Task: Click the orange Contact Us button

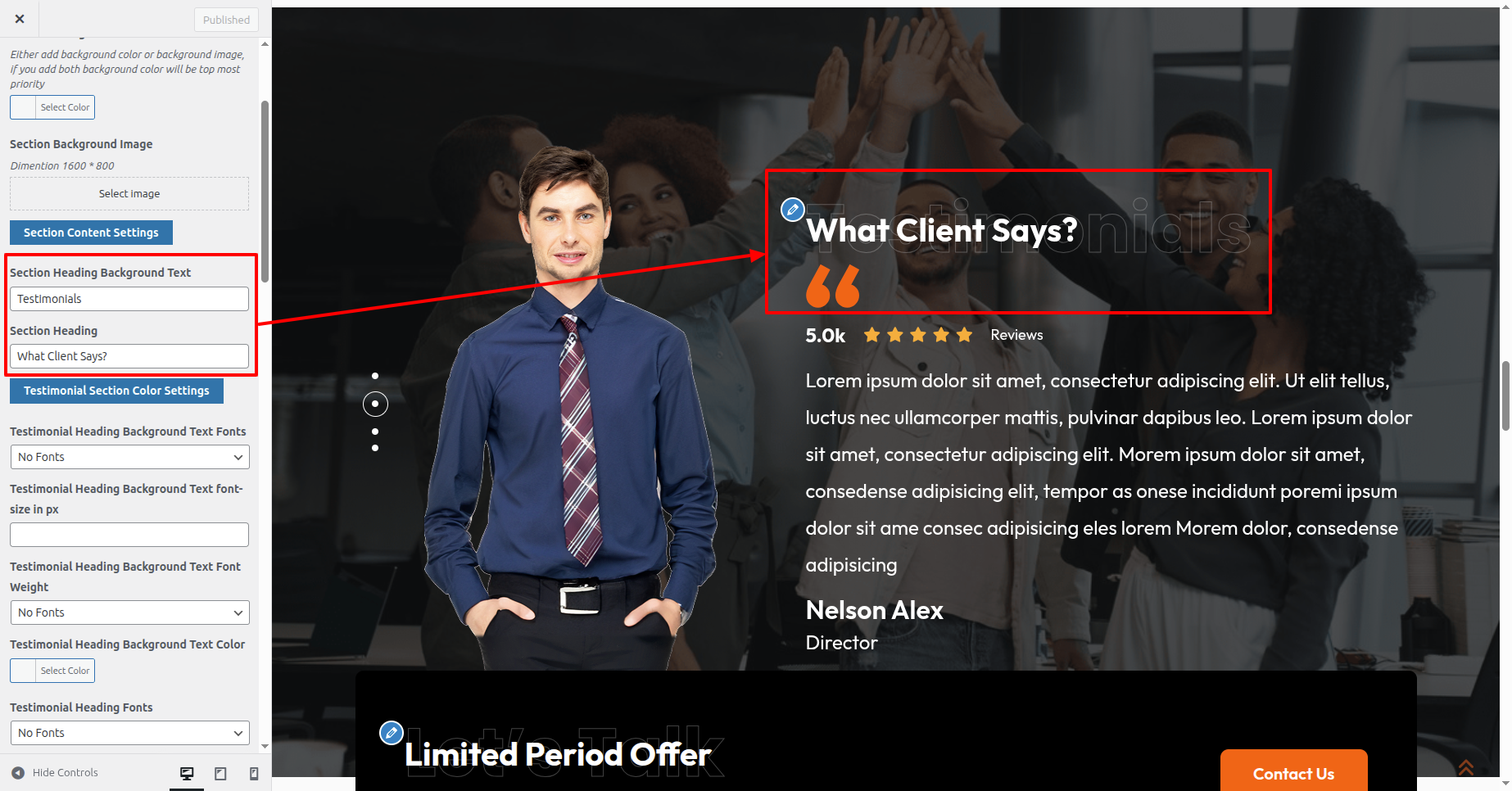Action: point(1293,773)
